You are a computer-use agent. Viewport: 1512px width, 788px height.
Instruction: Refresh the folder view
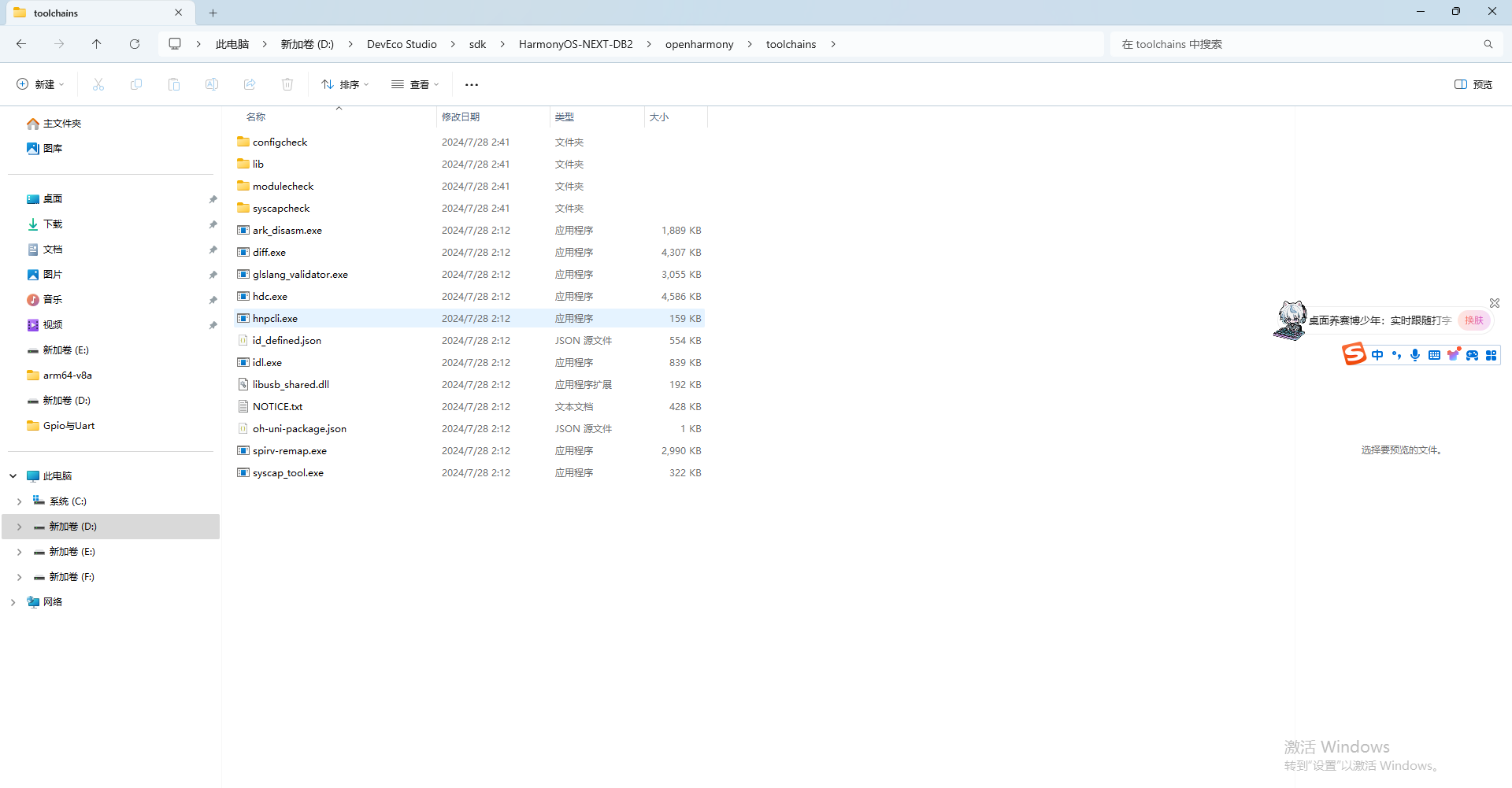(134, 43)
